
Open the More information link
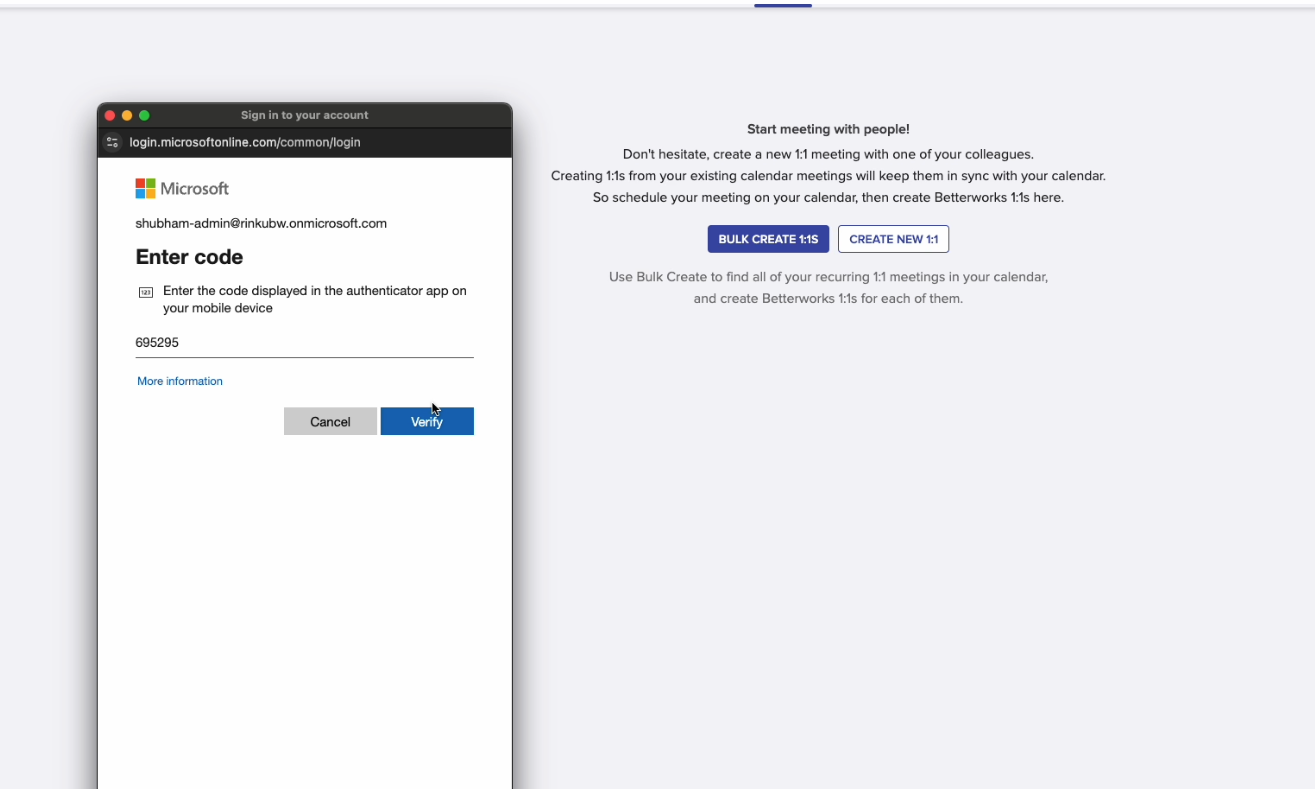(180, 381)
